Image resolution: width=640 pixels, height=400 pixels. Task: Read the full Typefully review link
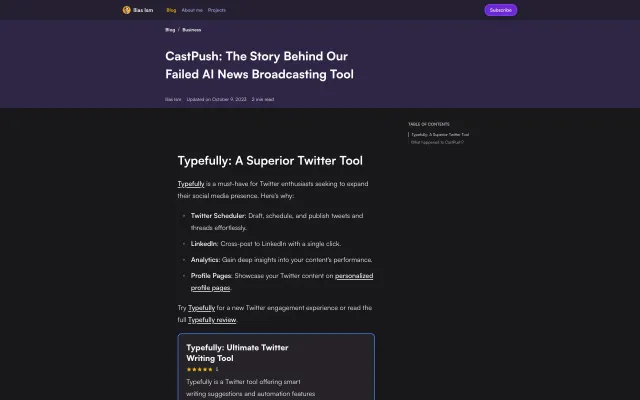pos(213,319)
